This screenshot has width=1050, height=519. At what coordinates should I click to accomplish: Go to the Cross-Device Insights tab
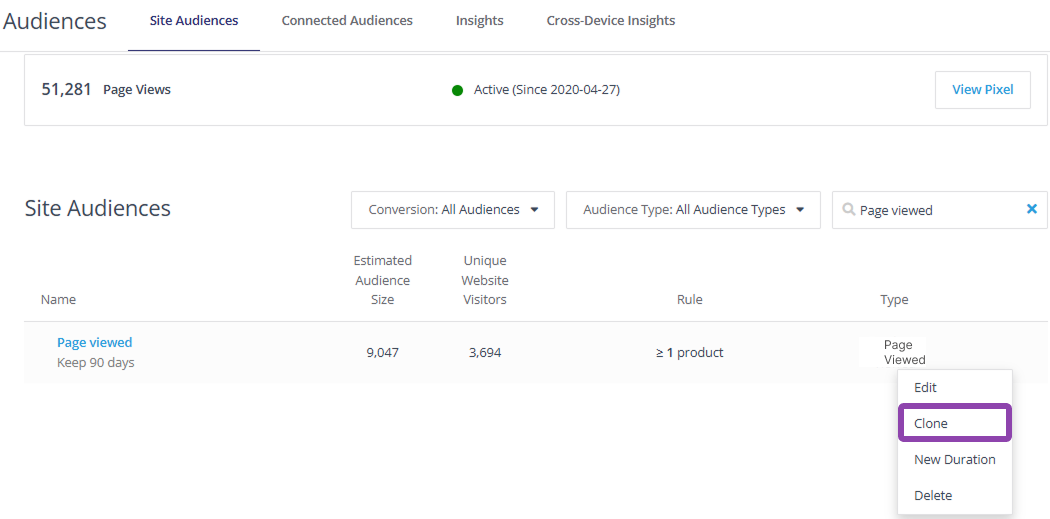point(610,21)
